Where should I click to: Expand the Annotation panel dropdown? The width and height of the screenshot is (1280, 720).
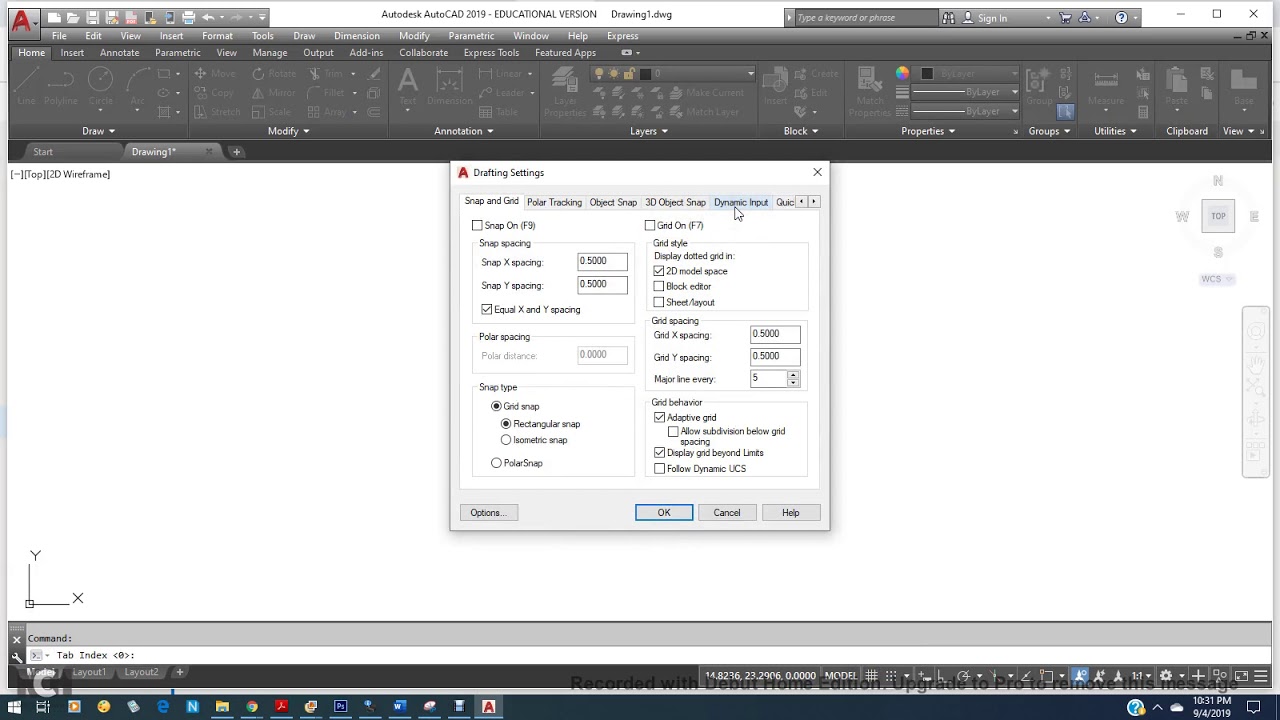coord(464,131)
